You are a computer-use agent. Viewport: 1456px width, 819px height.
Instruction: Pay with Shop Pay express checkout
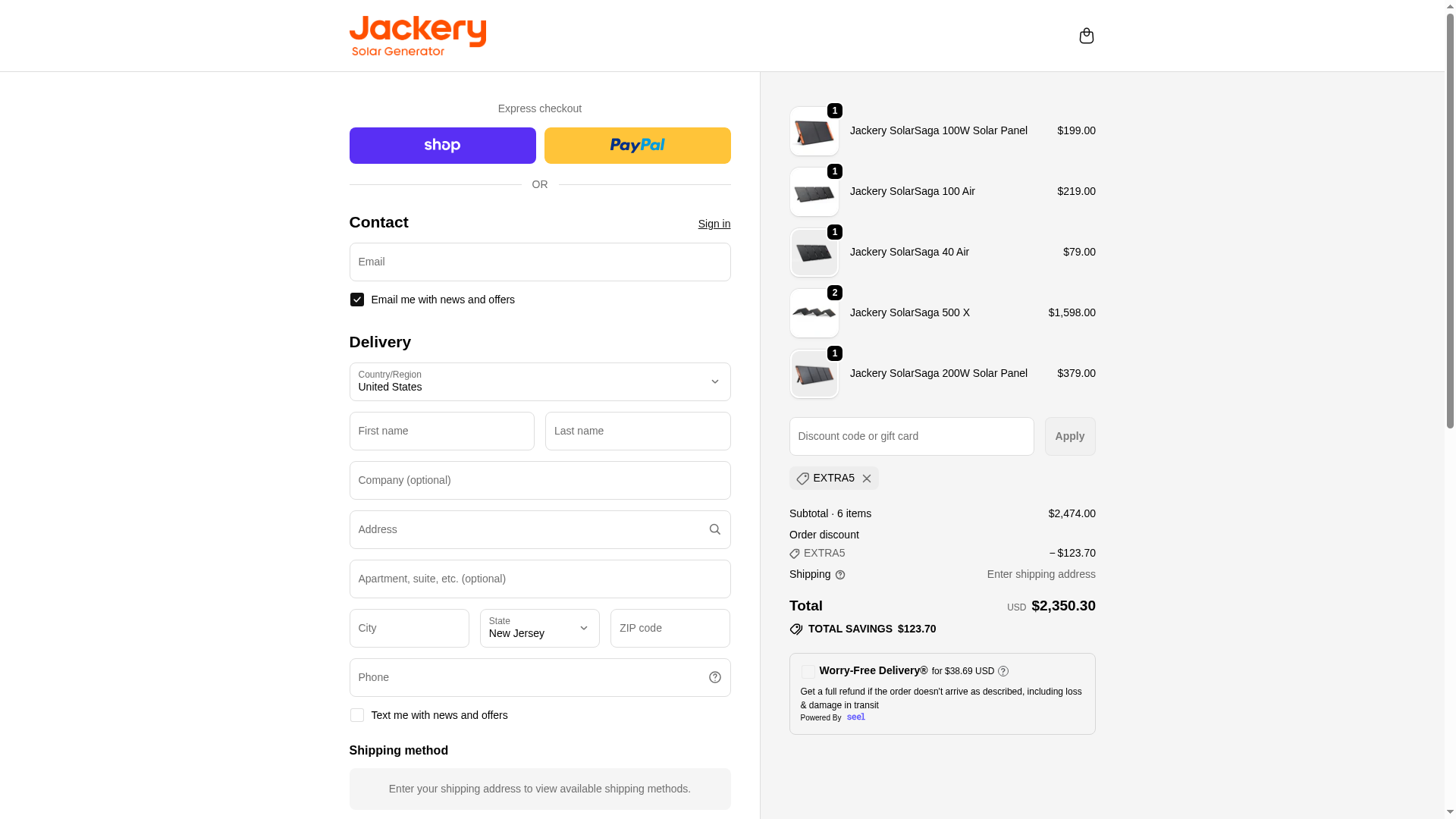pyautogui.click(x=442, y=146)
